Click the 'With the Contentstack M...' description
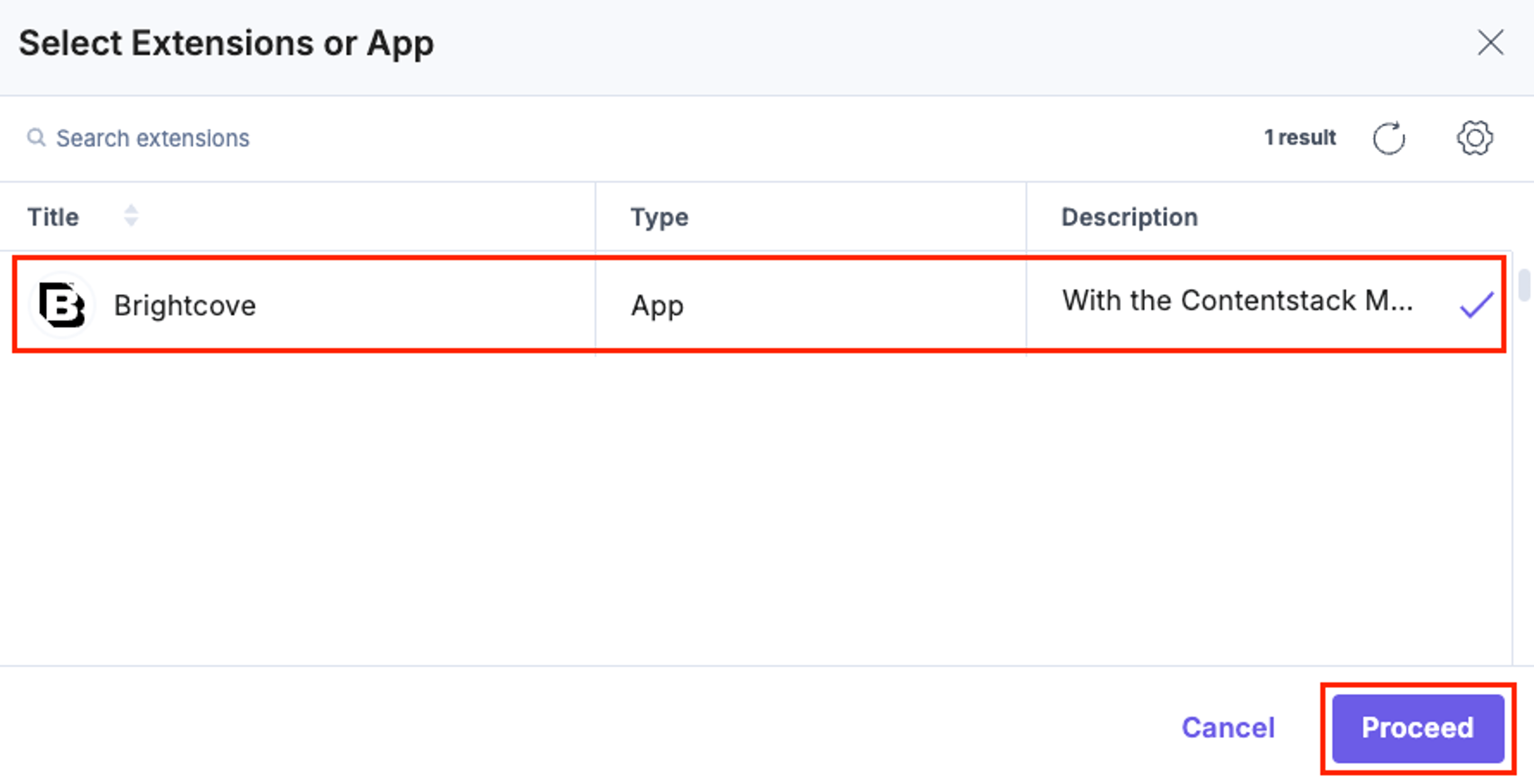Viewport: 1534px width, 784px height. pyautogui.click(x=1237, y=301)
